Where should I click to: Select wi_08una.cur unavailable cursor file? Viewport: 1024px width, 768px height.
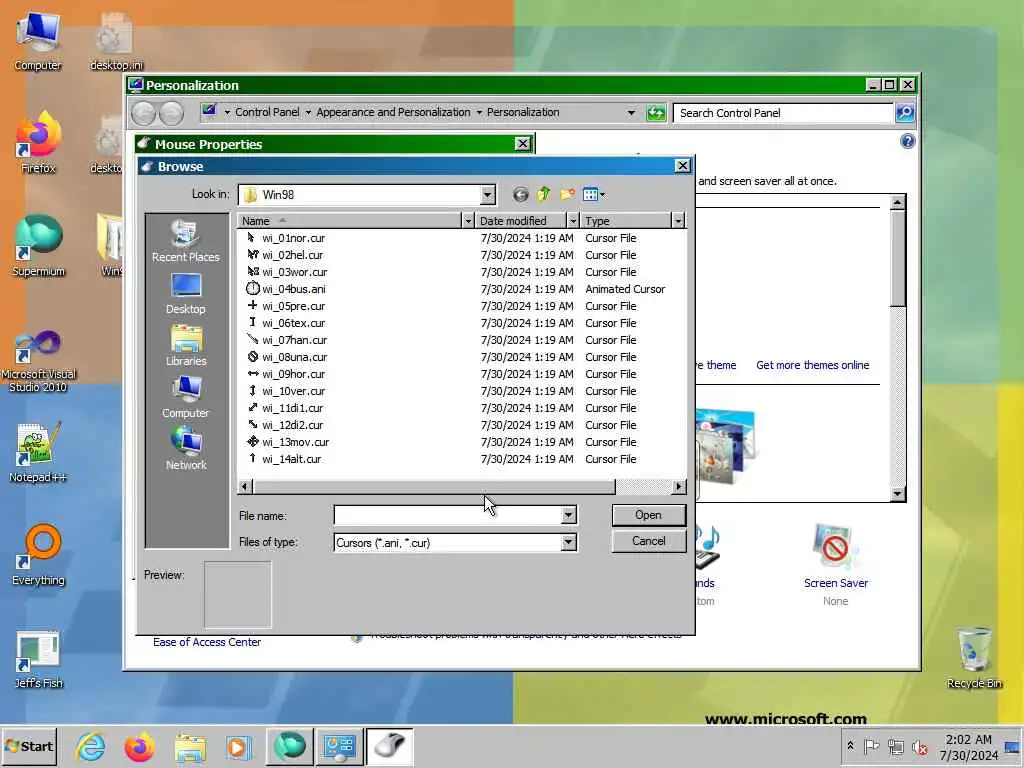tap(294, 357)
